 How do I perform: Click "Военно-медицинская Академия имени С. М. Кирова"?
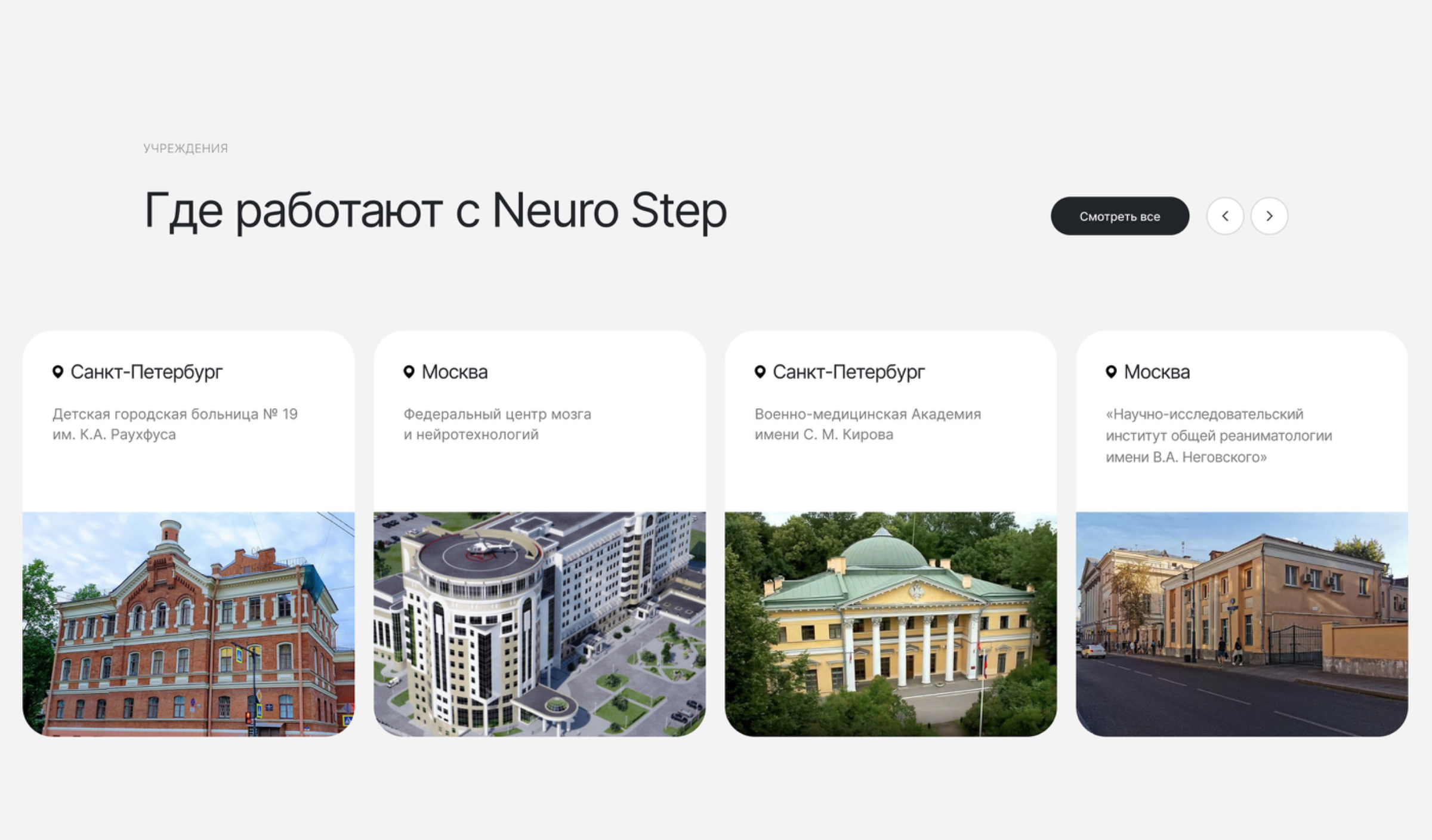tap(868, 424)
